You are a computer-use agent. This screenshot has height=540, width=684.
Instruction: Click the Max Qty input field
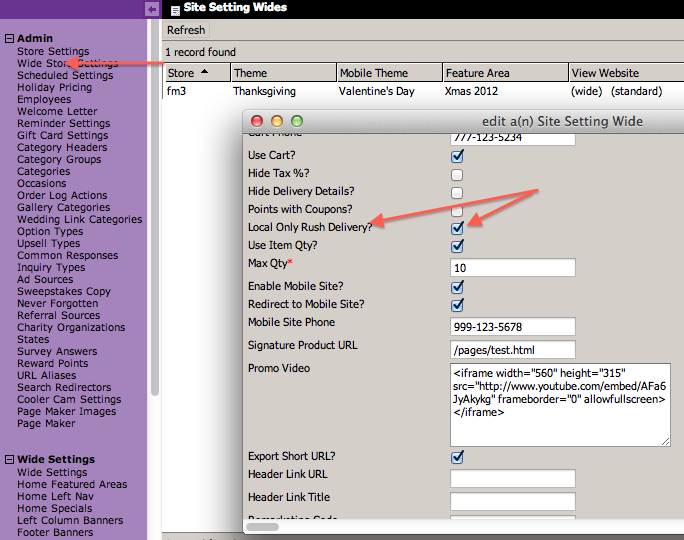tap(512, 268)
